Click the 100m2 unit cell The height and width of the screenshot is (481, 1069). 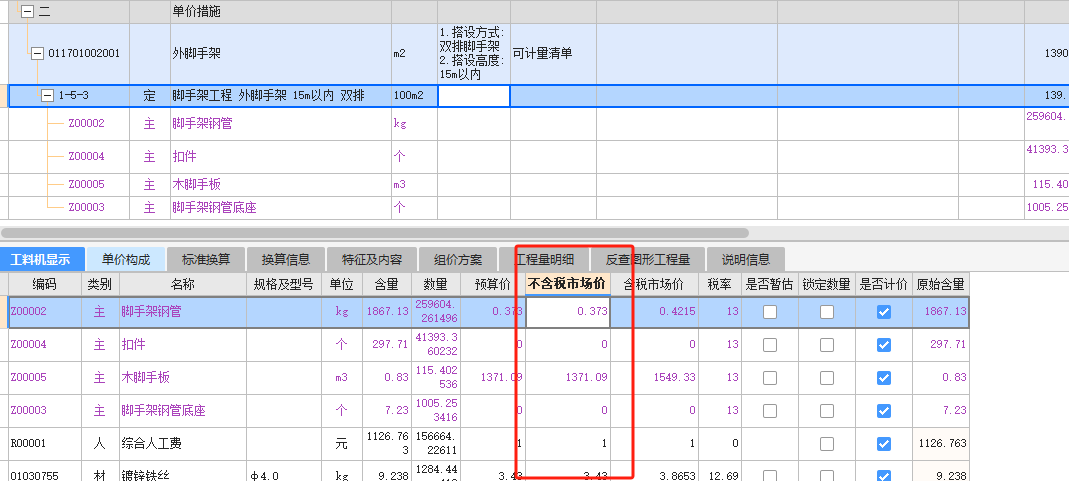414,96
